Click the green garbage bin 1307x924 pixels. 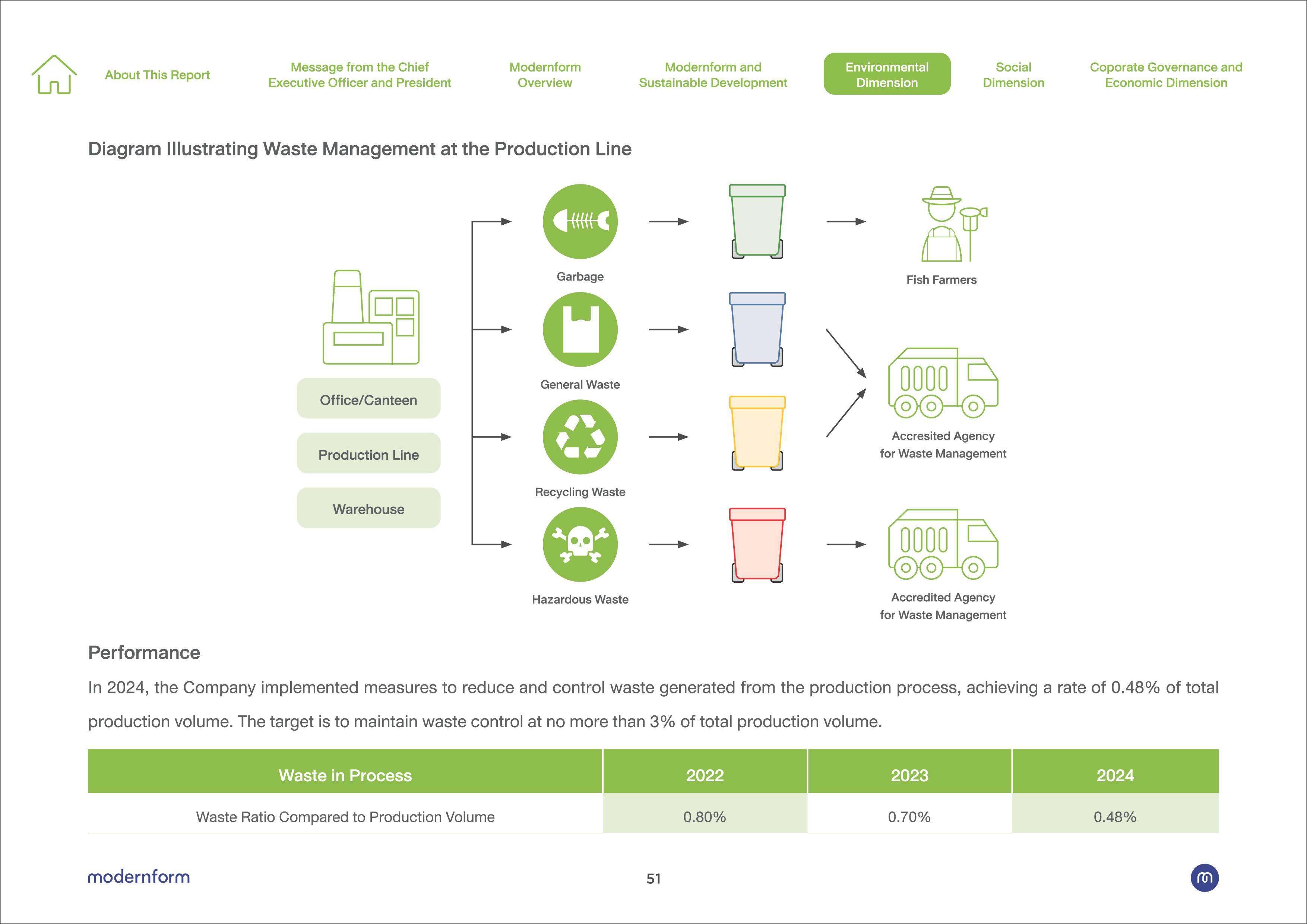tap(757, 221)
